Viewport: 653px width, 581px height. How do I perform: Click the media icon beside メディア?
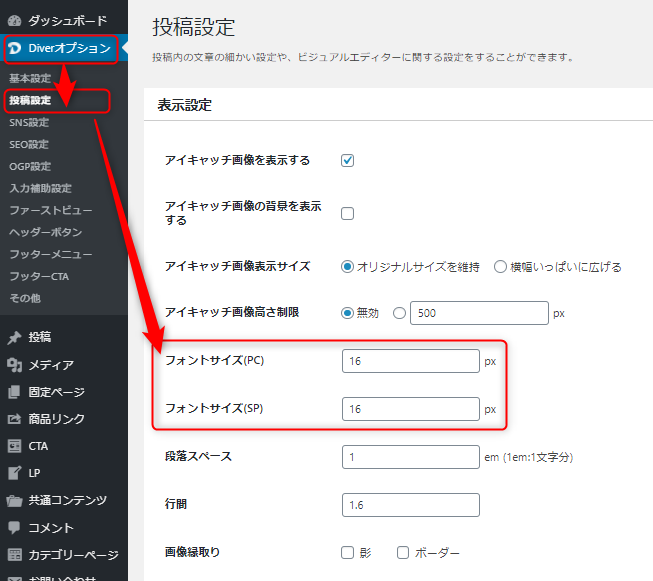(x=15, y=365)
